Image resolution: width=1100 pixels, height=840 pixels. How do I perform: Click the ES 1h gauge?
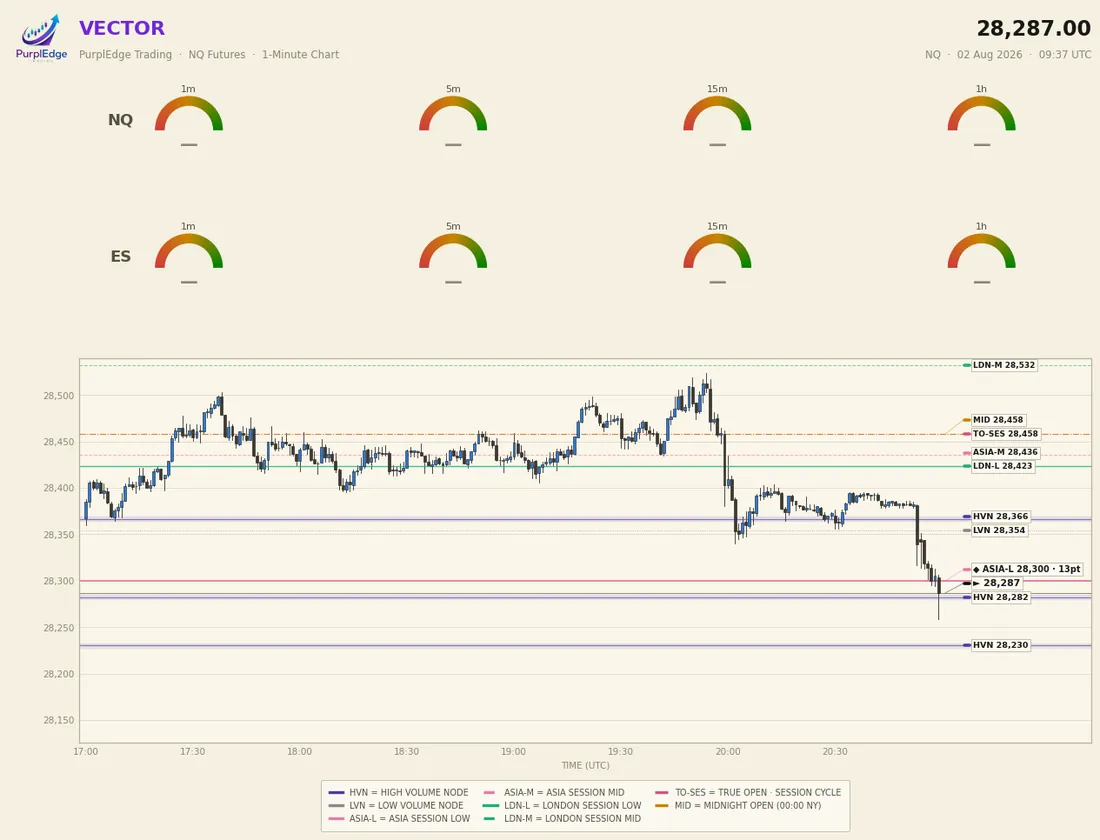pos(981,251)
